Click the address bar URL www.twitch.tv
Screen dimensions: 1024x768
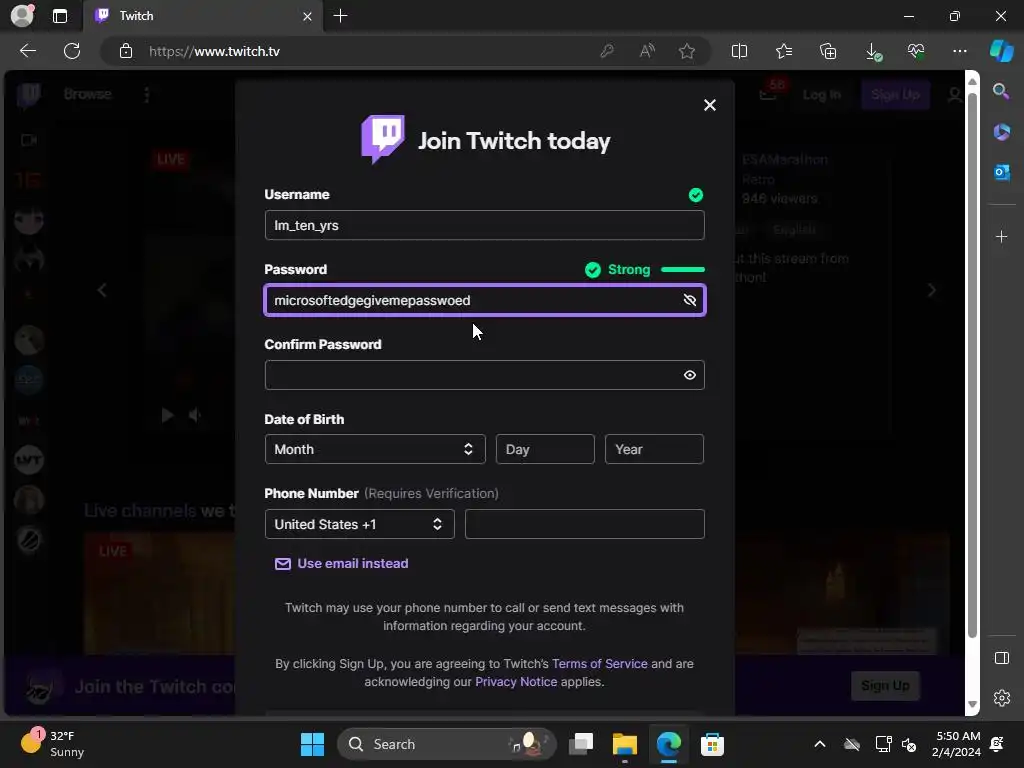[214, 51]
